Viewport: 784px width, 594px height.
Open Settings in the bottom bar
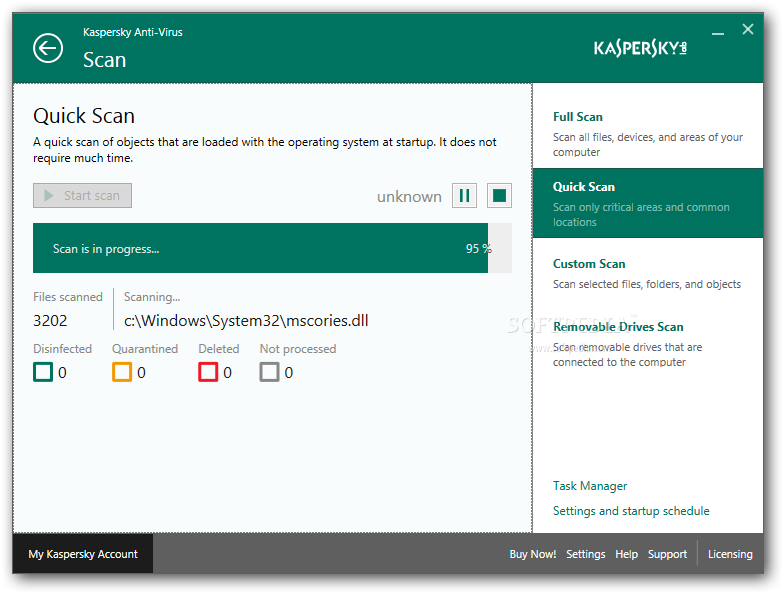click(x=586, y=554)
